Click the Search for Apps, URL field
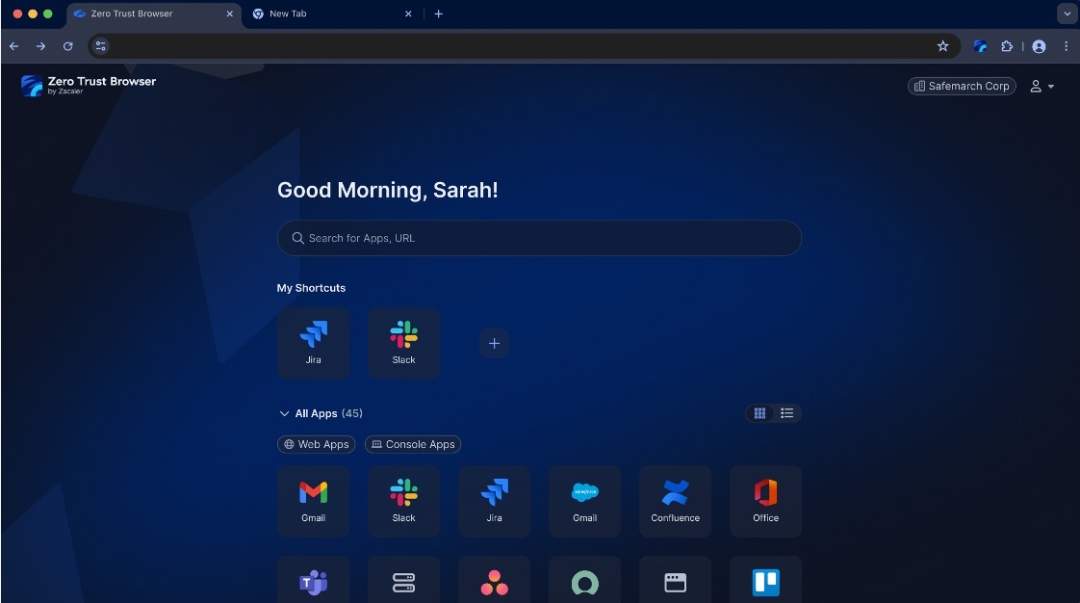The image size is (1080, 603). click(x=540, y=238)
